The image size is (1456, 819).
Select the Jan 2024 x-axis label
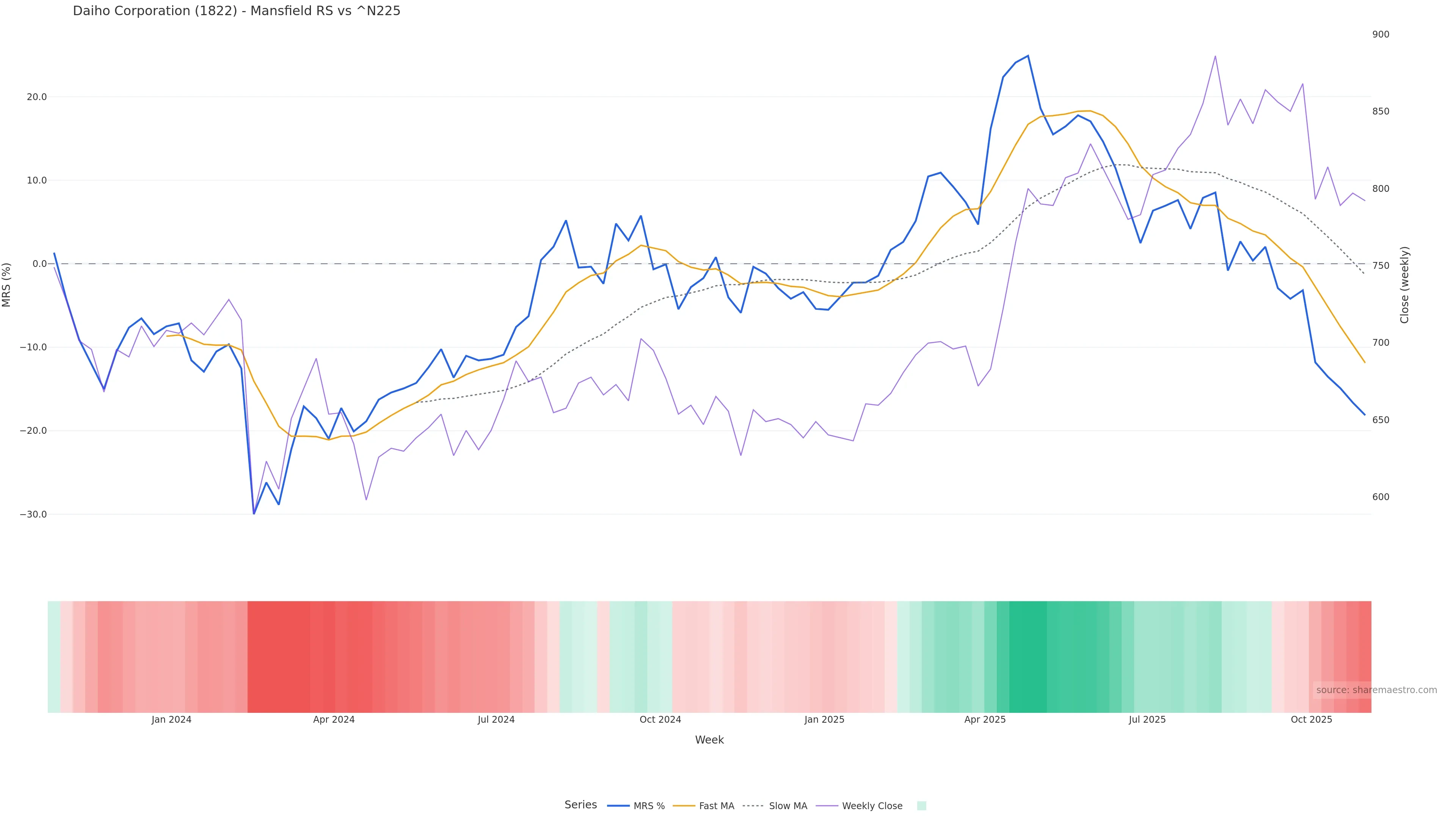click(x=171, y=720)
